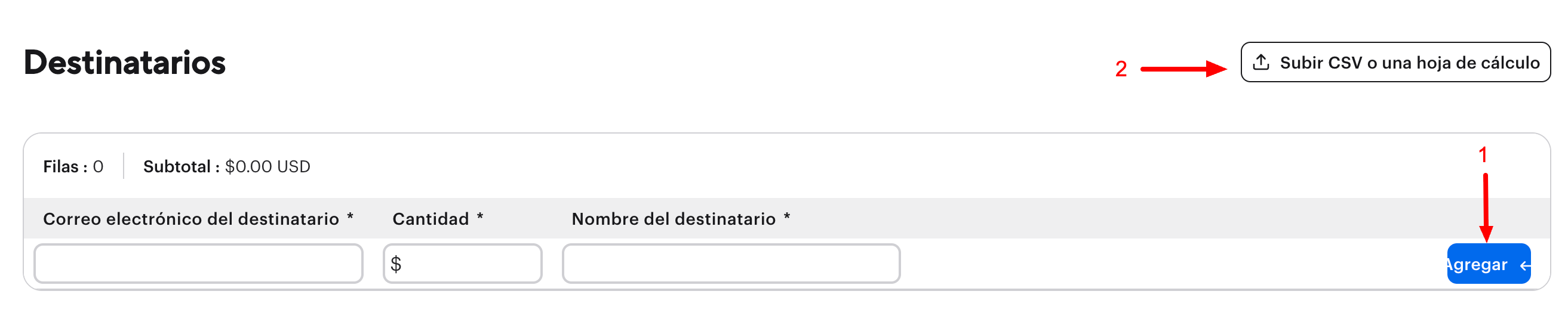Focus the recipient email input field
Screen dimensions: 1568x316
pos(198,264)
